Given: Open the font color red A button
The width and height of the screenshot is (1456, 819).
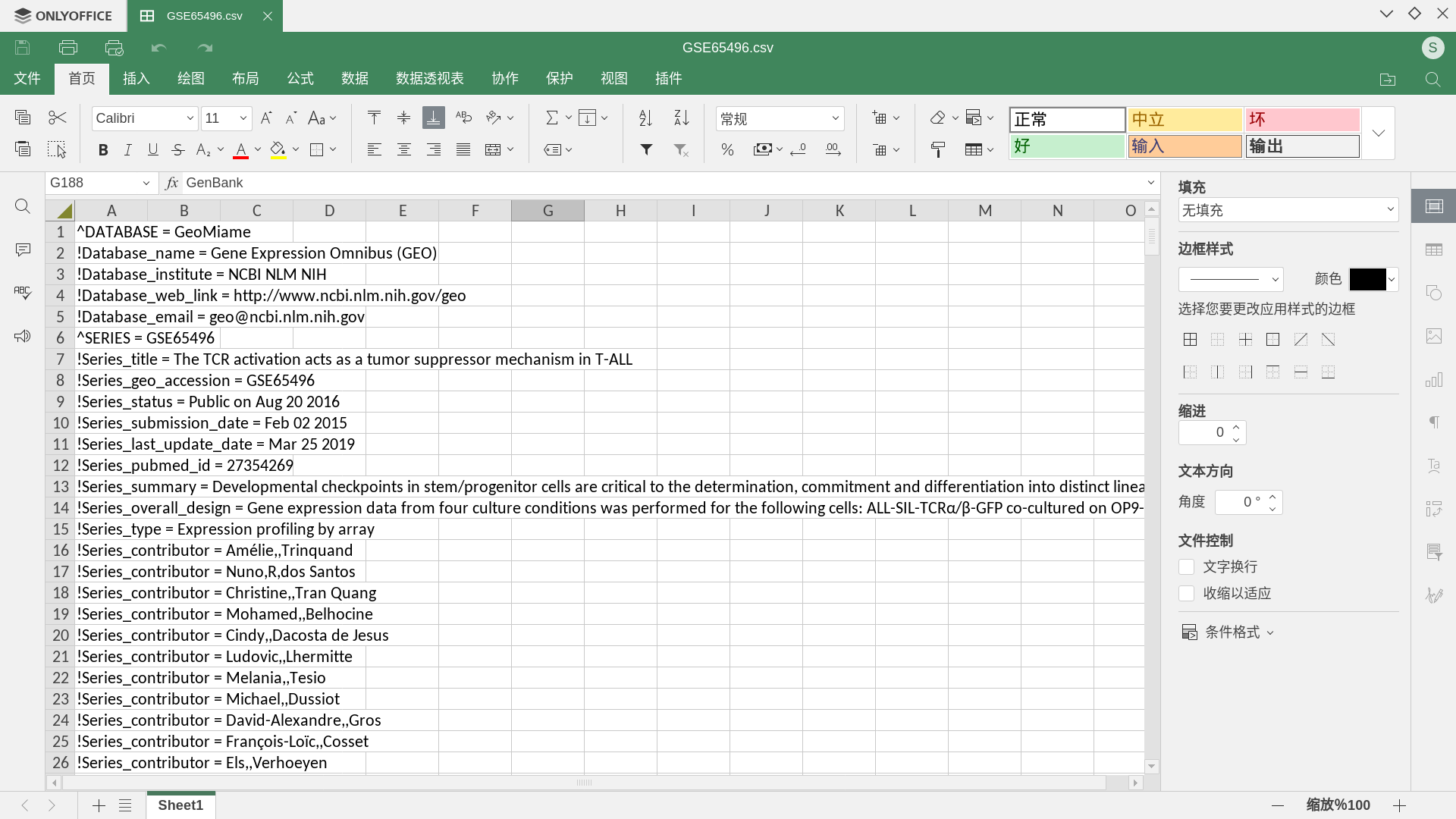Looking at the screenshot, I should (240, 149).
